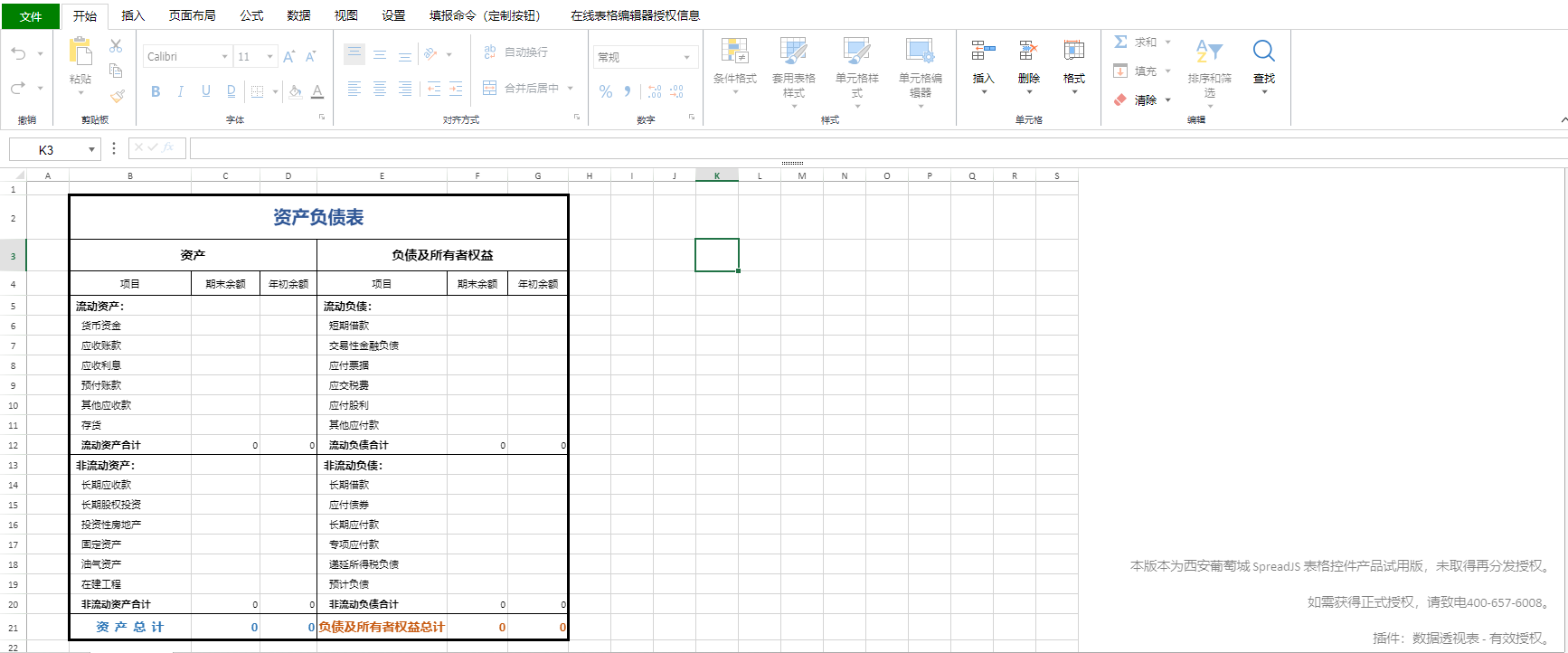Open Conditional Formatting (条件格式)

pyautogui.click(x=734, y=65)
